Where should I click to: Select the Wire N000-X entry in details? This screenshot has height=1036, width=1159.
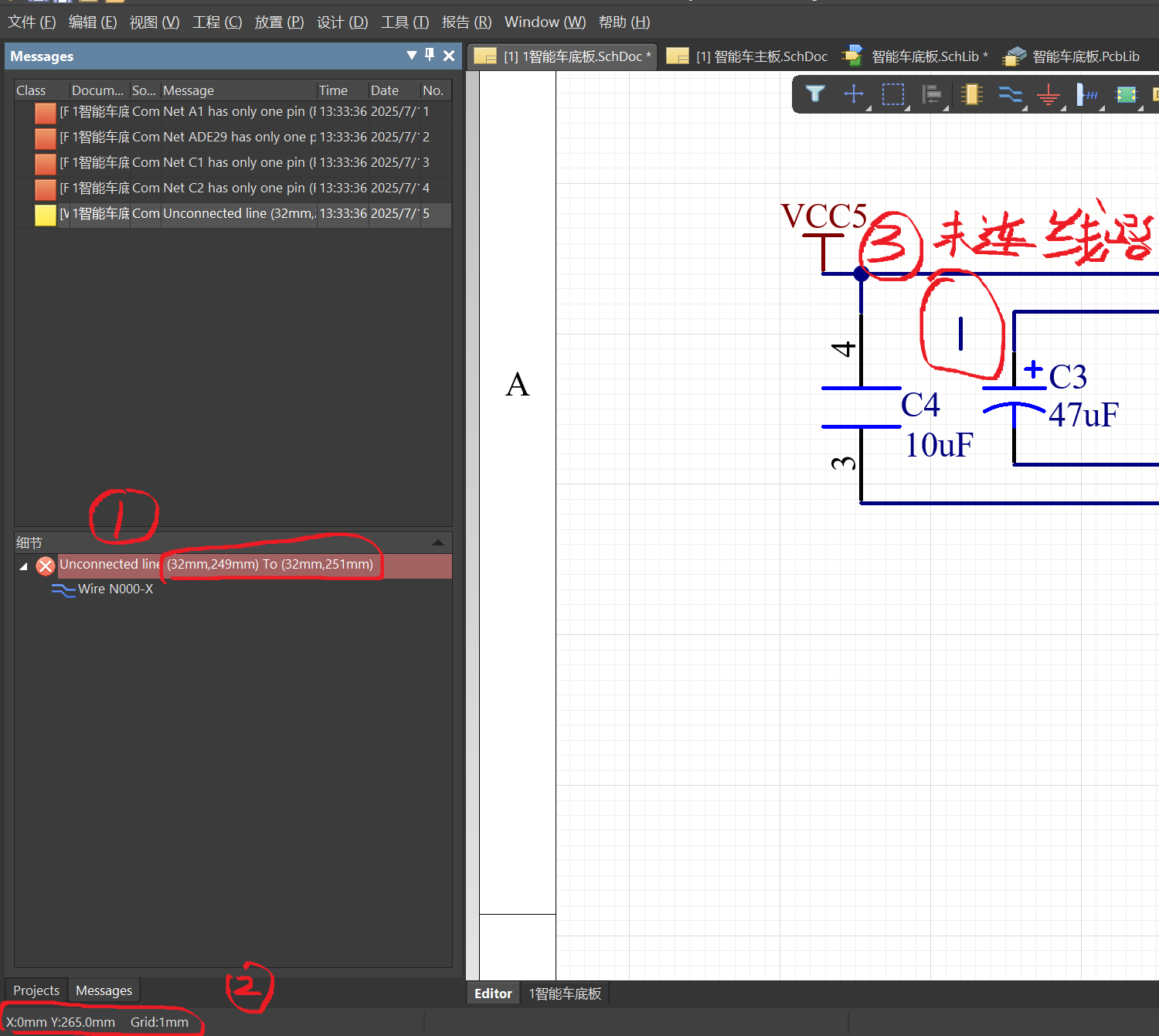[x=114, y=589]
